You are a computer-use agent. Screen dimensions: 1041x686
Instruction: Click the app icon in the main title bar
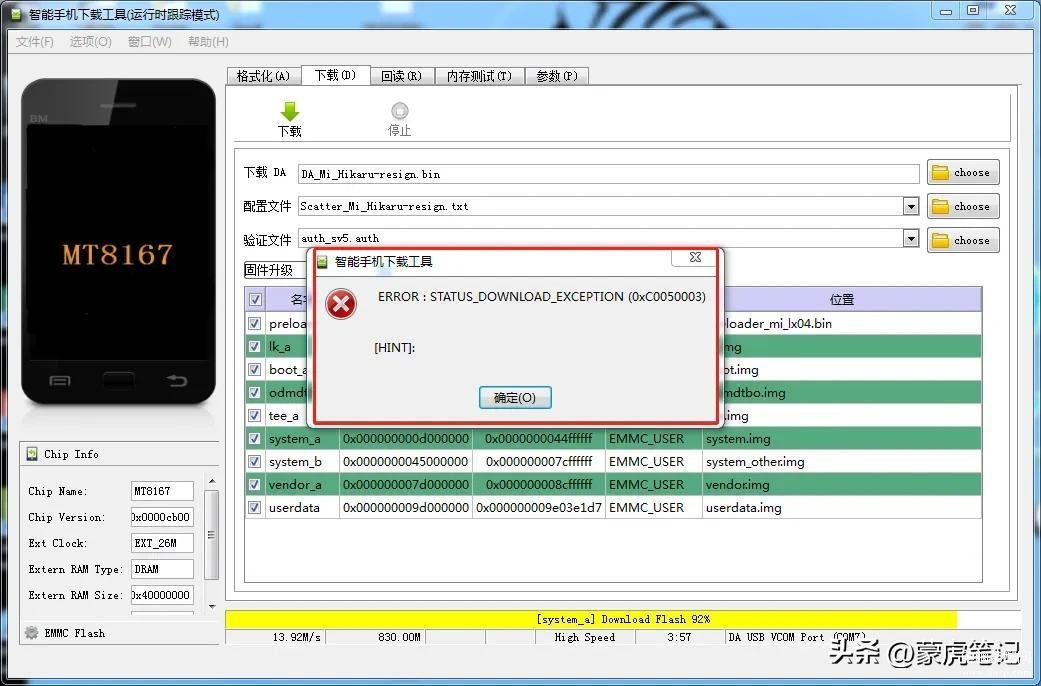[x=16, y=14]
